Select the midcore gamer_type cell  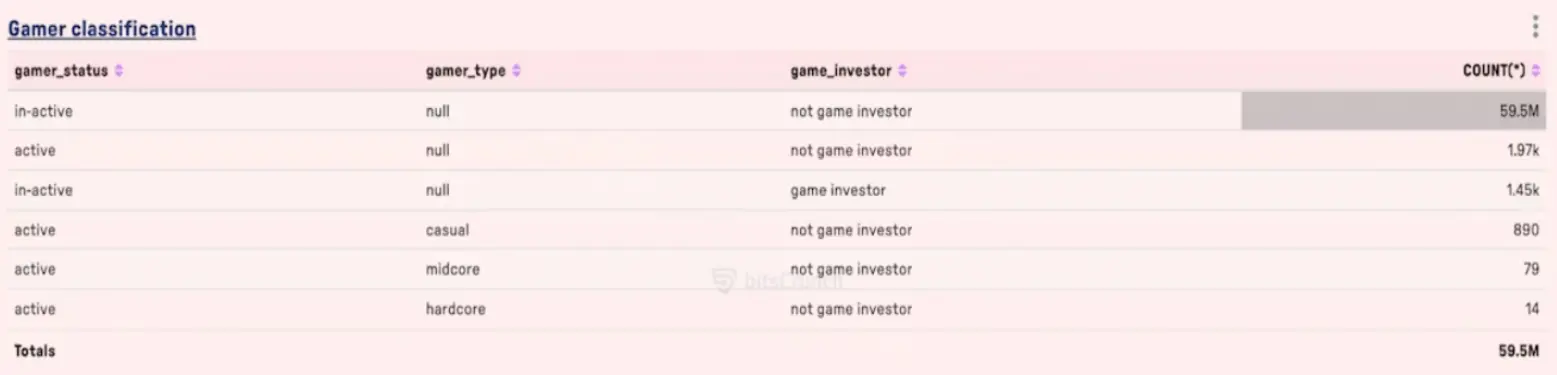(453, 270)
